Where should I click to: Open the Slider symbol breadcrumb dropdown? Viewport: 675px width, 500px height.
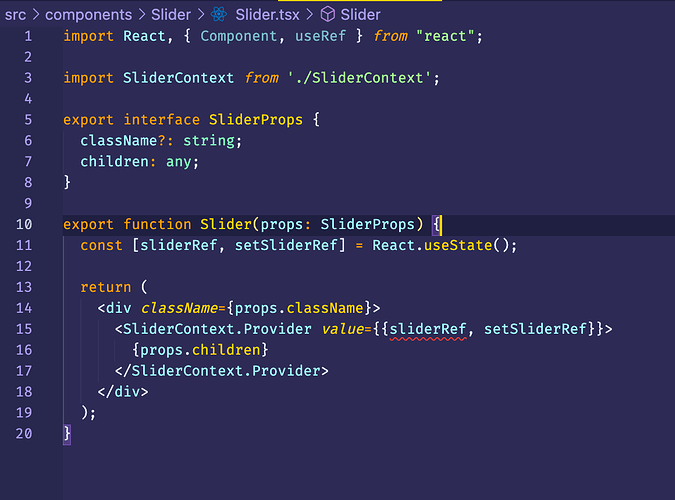(x=360, y=15)
